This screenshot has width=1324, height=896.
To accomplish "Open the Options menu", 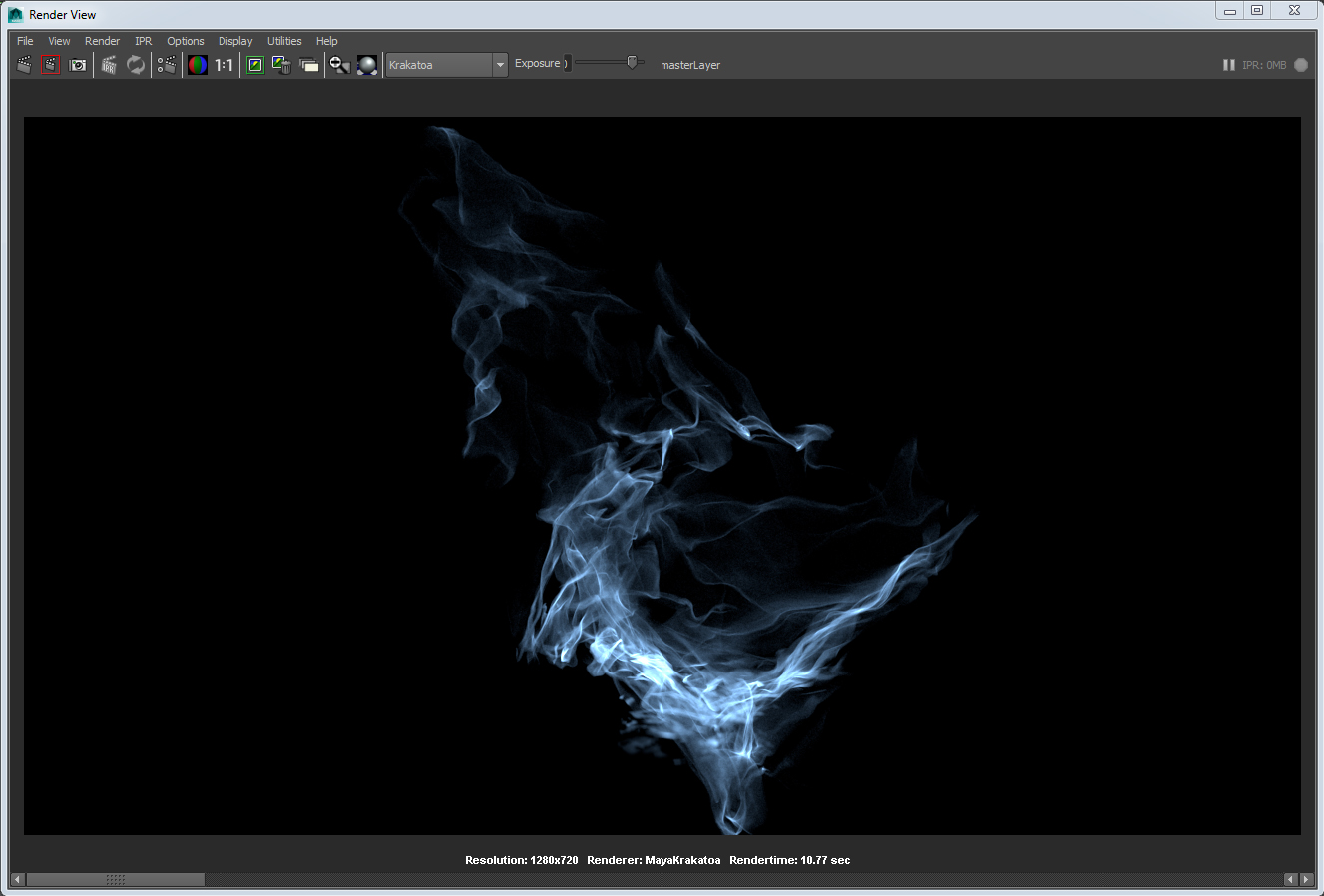I will pyautogui.click(x=185, y=41).
